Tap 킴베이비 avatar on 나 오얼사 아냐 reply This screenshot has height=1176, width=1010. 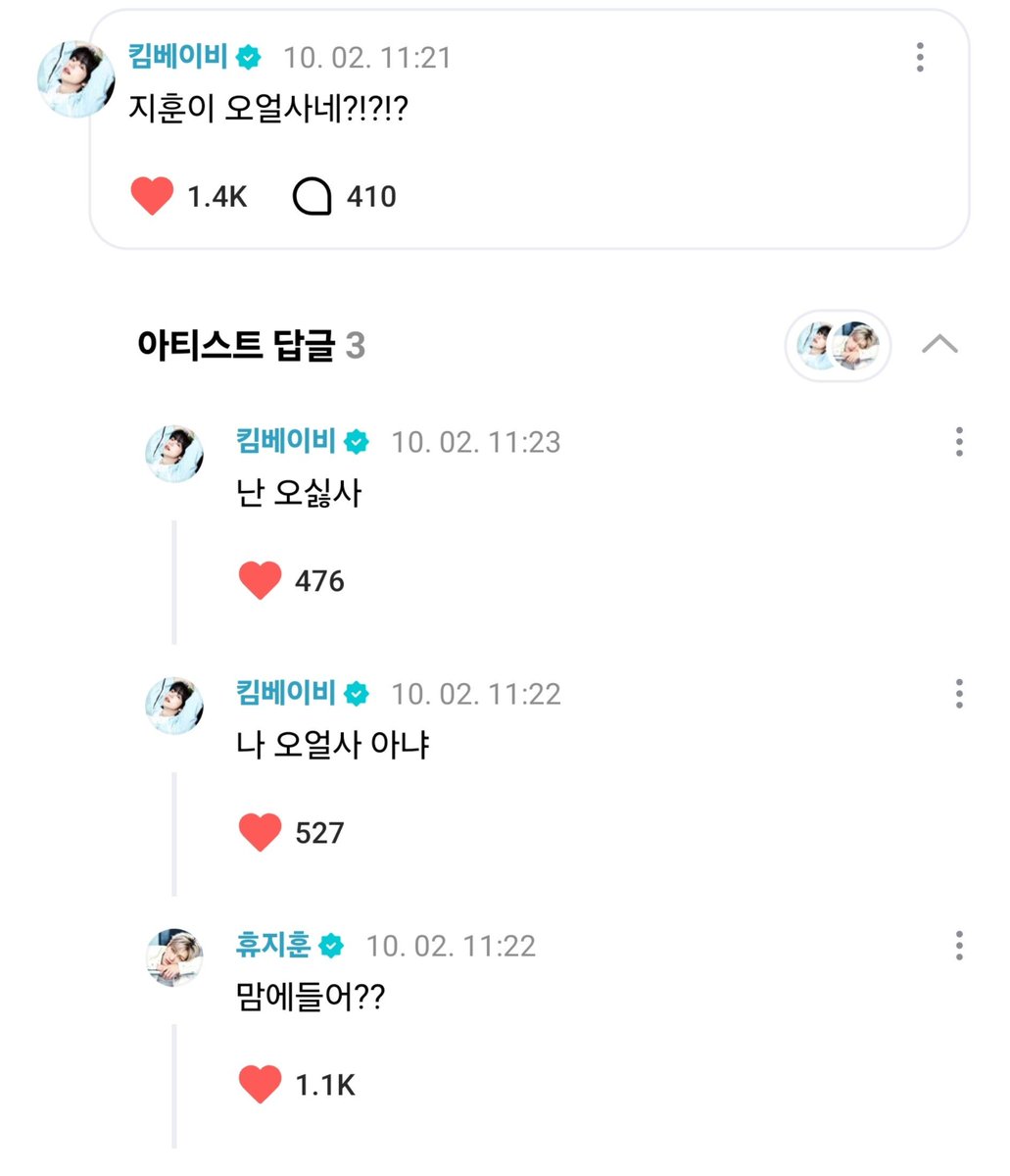174,707
